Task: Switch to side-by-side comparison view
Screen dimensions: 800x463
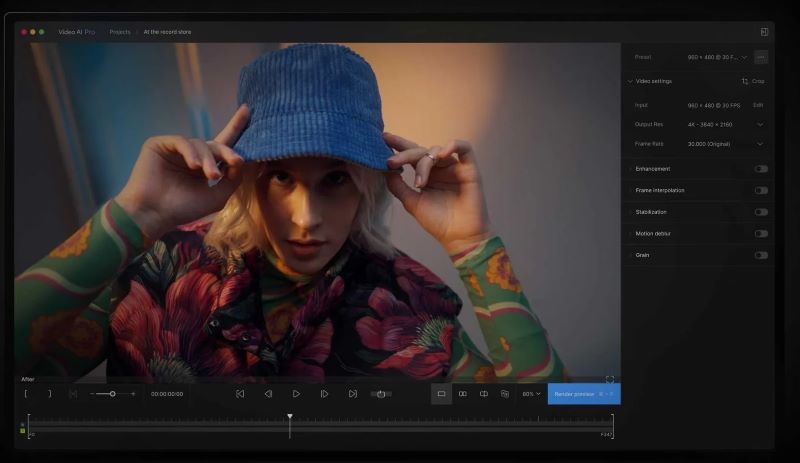Action: coord(462,394)
